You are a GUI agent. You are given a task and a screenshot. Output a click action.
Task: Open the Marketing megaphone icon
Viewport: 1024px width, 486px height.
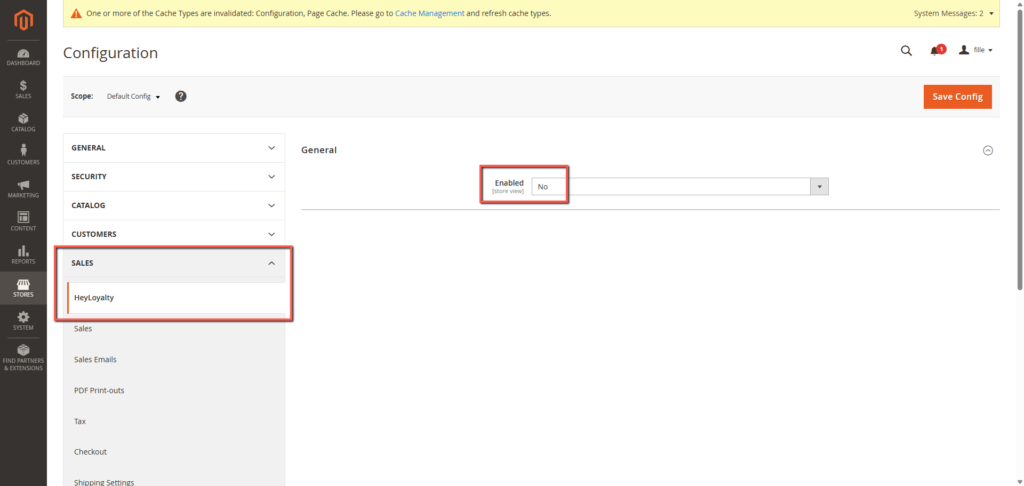22,188
